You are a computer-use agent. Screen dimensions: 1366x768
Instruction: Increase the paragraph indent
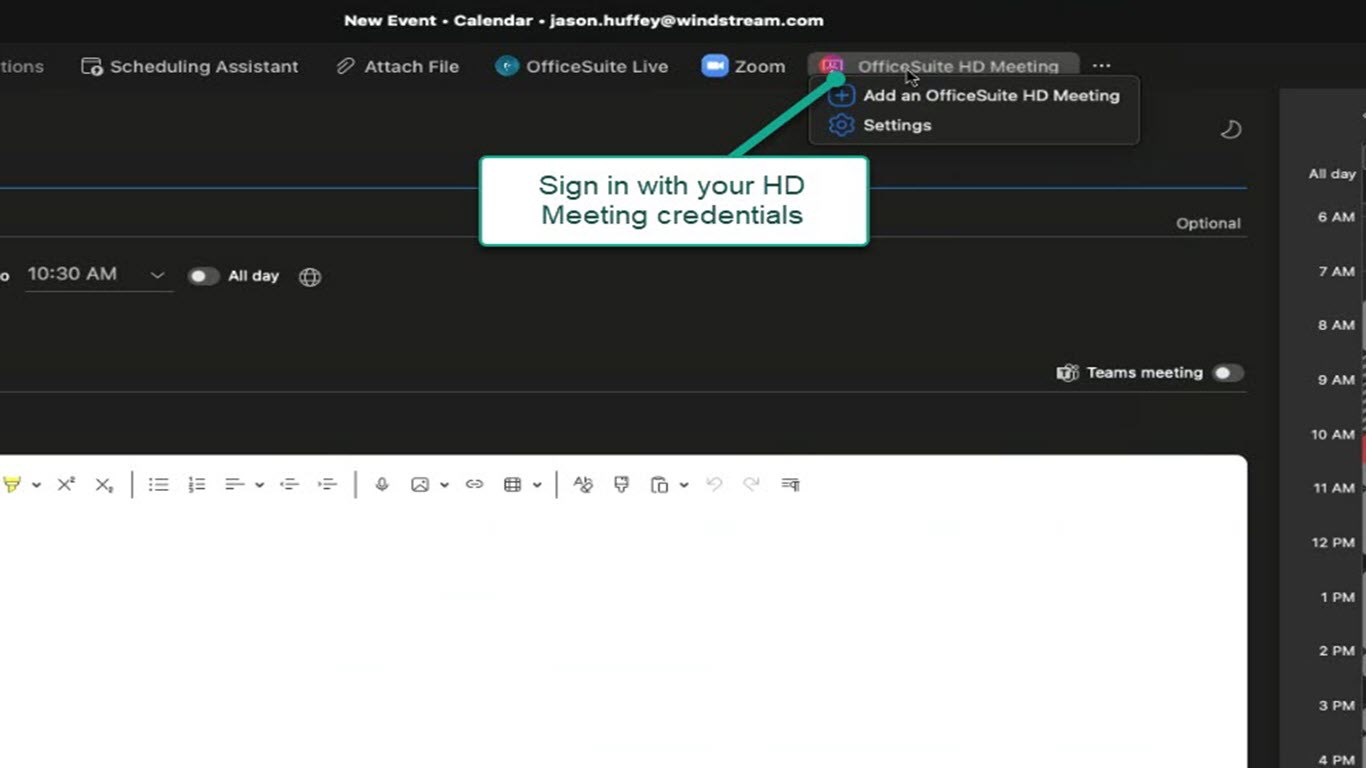[327, 485]
